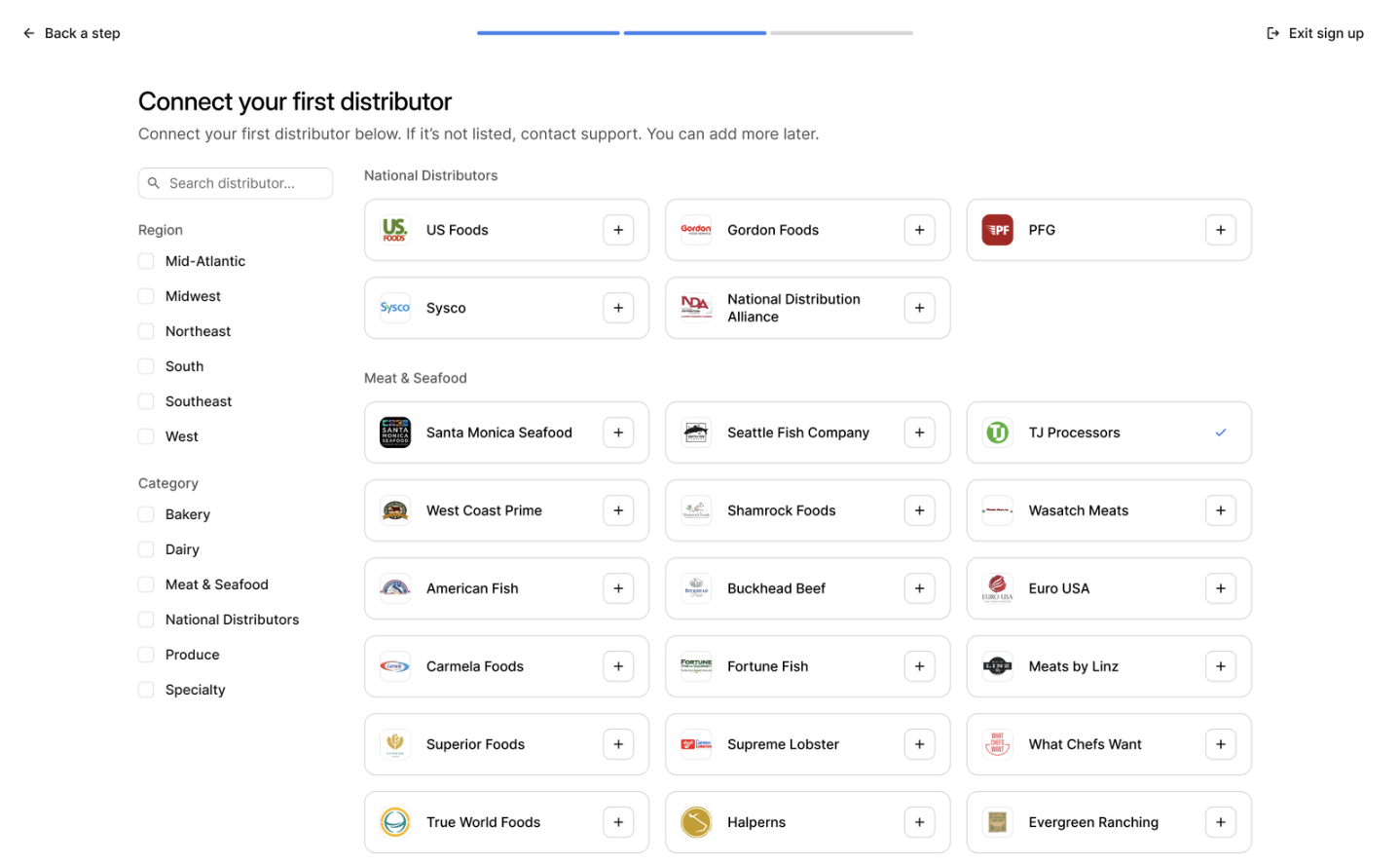Click the Halperns logo icon

click(696, 822)
